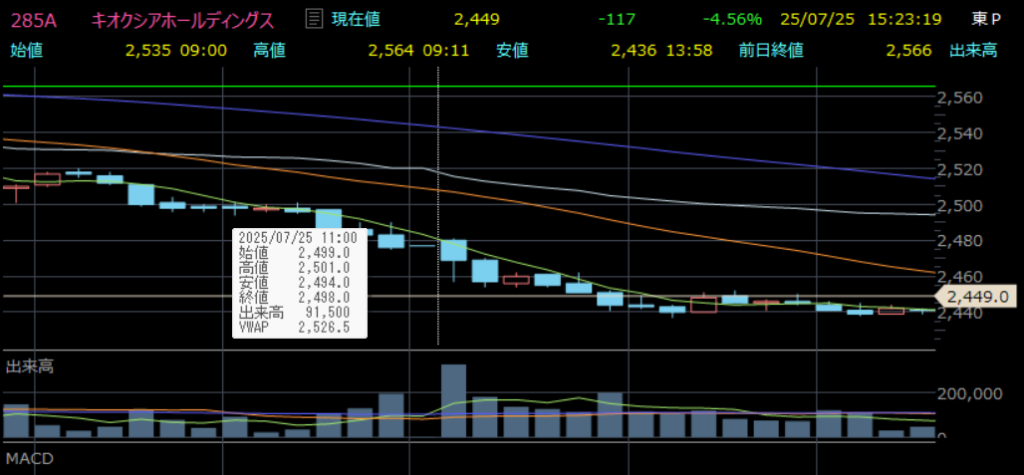Click the 現在値 label in the header
Viewport: 1024px width, 475px height.
click(356, 19)
